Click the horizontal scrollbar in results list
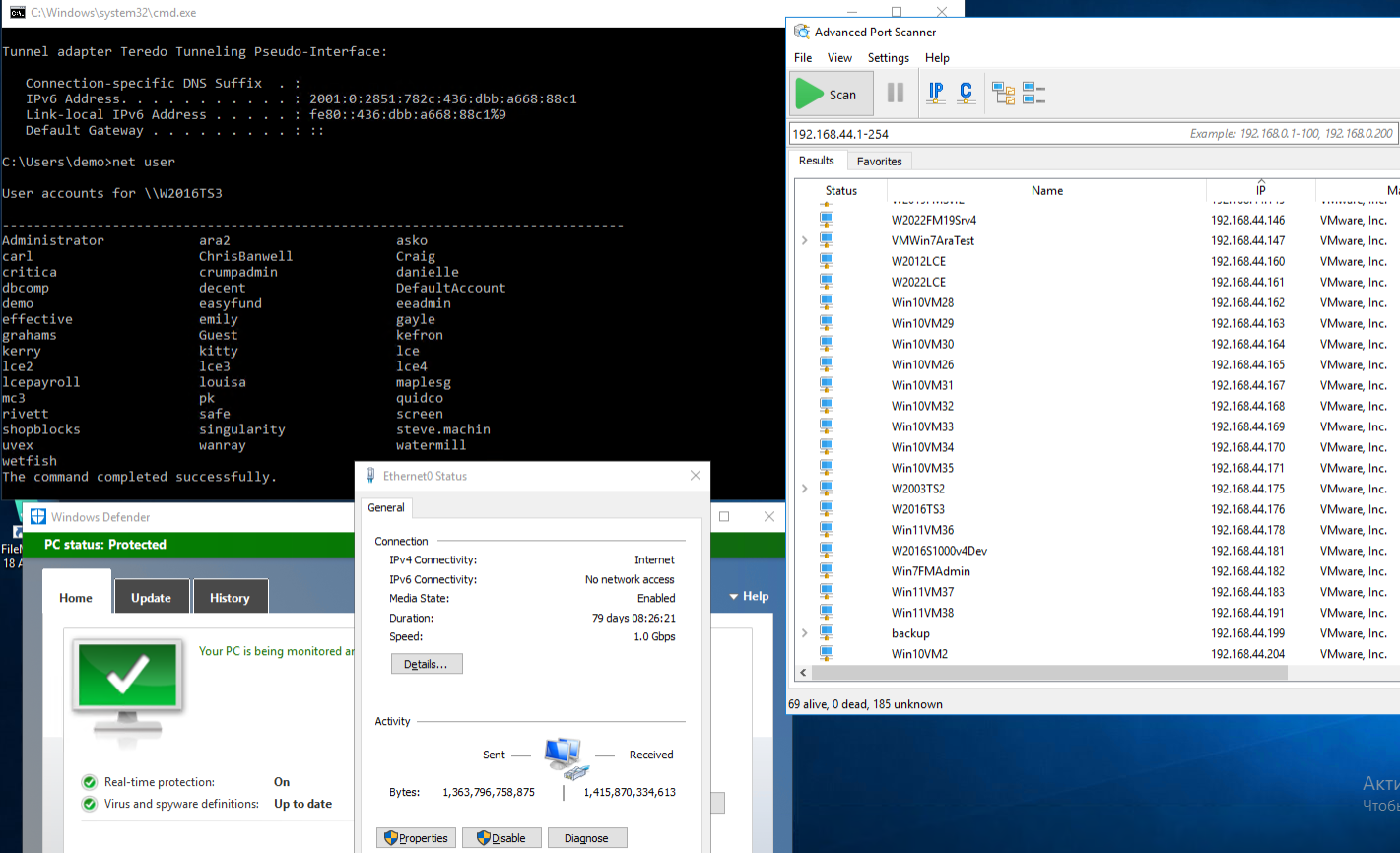 tap(1049, 673)
